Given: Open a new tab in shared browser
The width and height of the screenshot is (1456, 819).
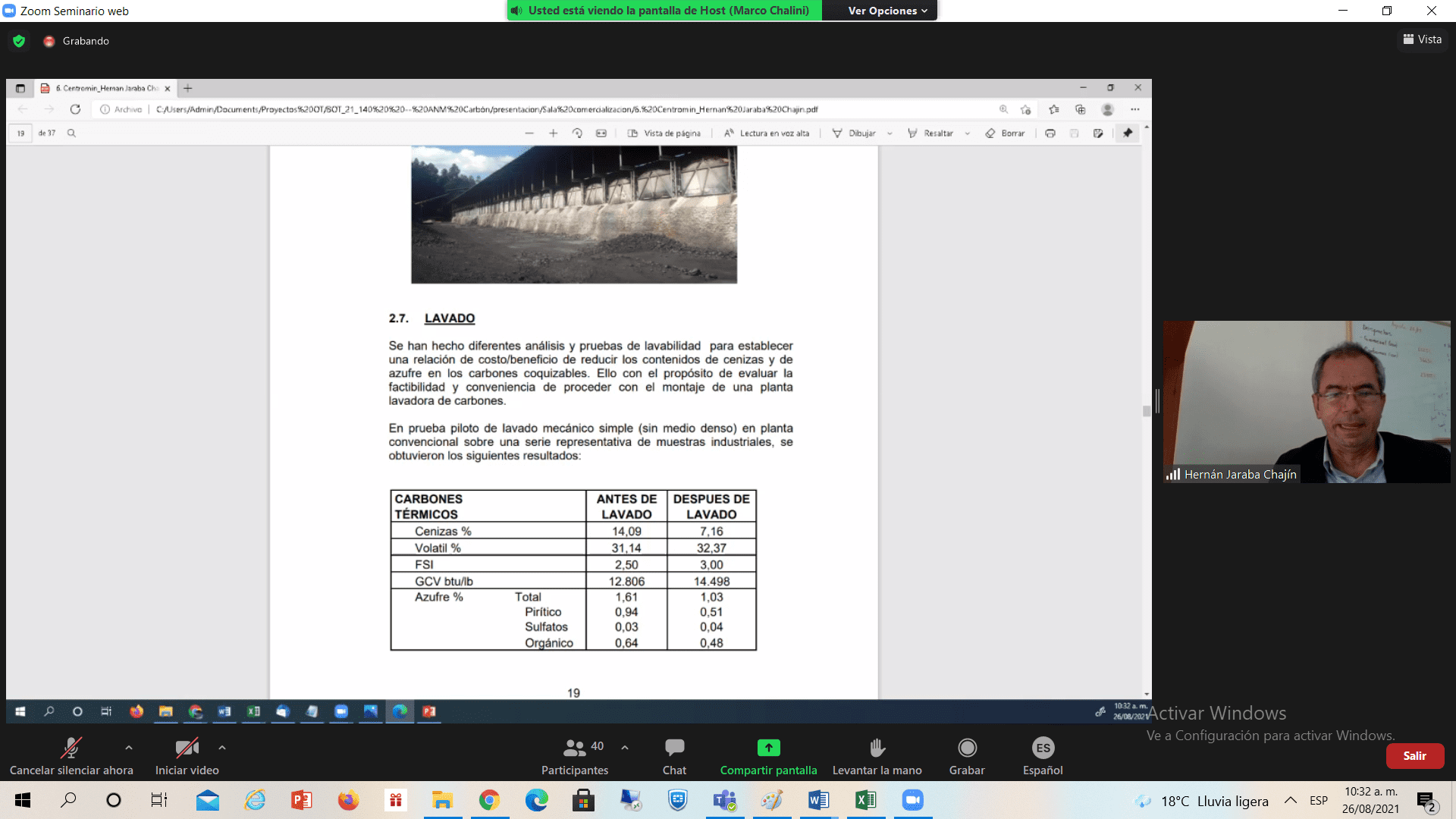Looking at the screenshot, I should click(188, 89).
